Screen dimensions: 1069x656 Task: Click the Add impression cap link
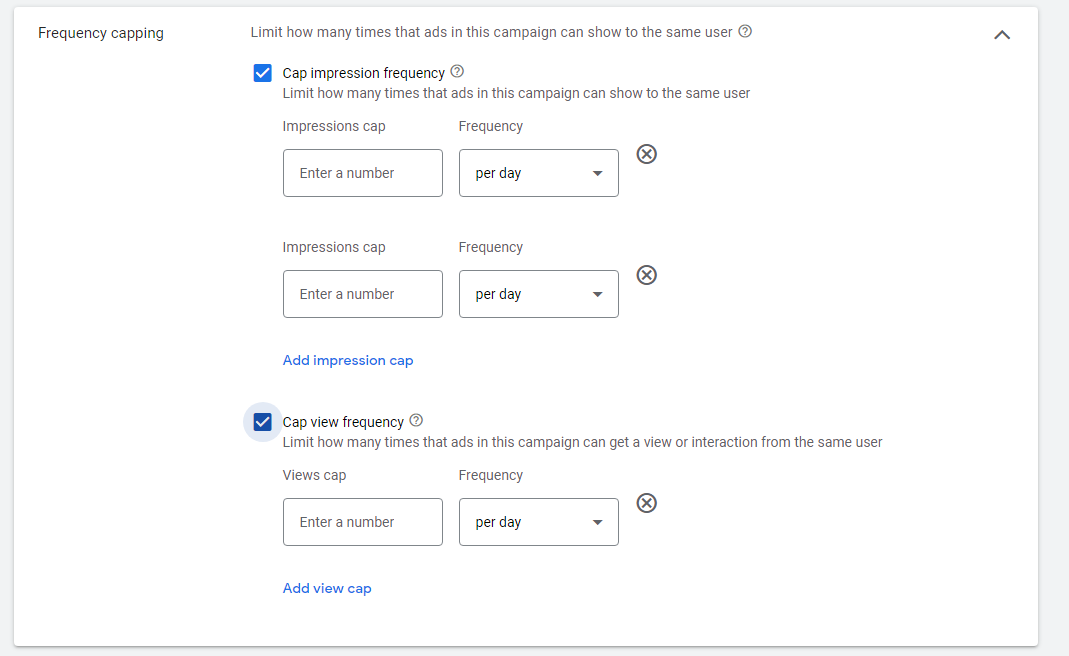click(x=348, y=360)
